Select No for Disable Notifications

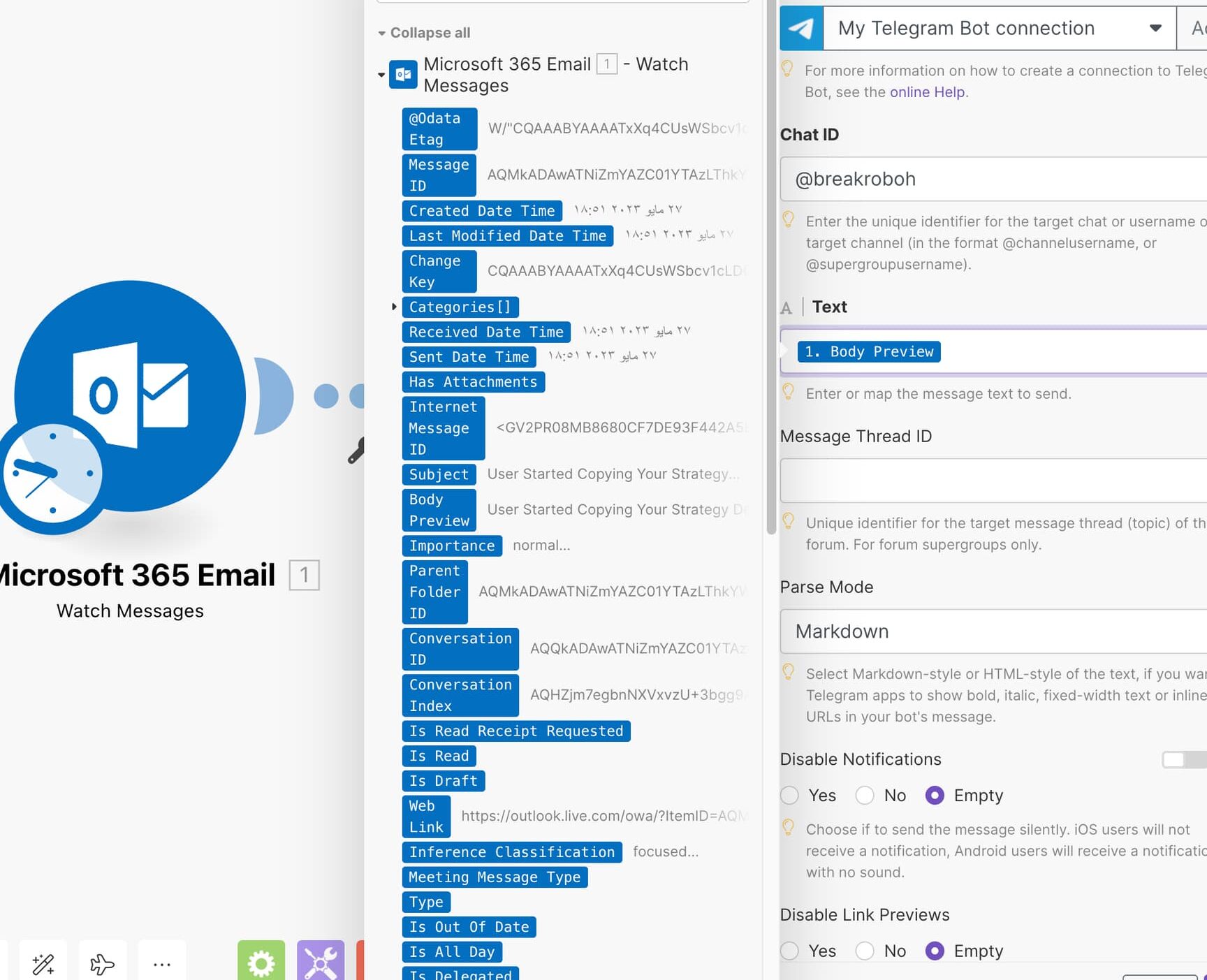click(x=865, y=795)
